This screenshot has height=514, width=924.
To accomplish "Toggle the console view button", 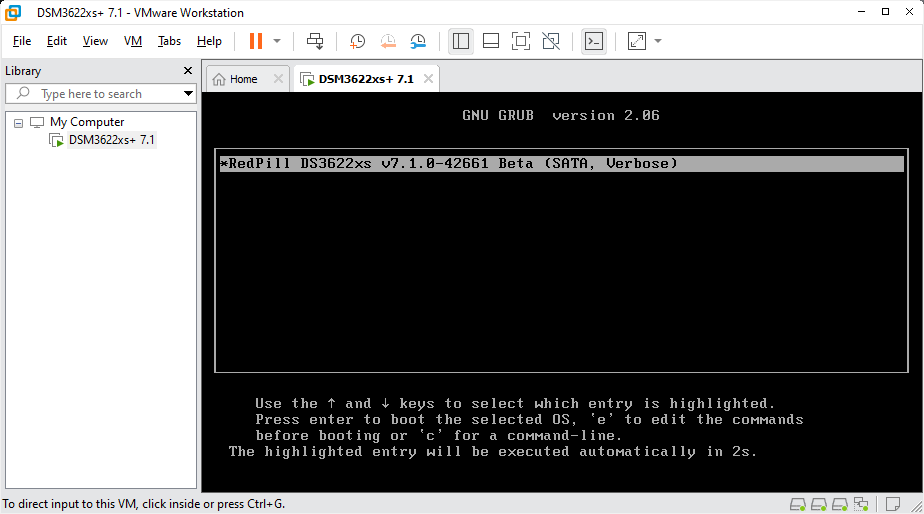I will 594,41.
